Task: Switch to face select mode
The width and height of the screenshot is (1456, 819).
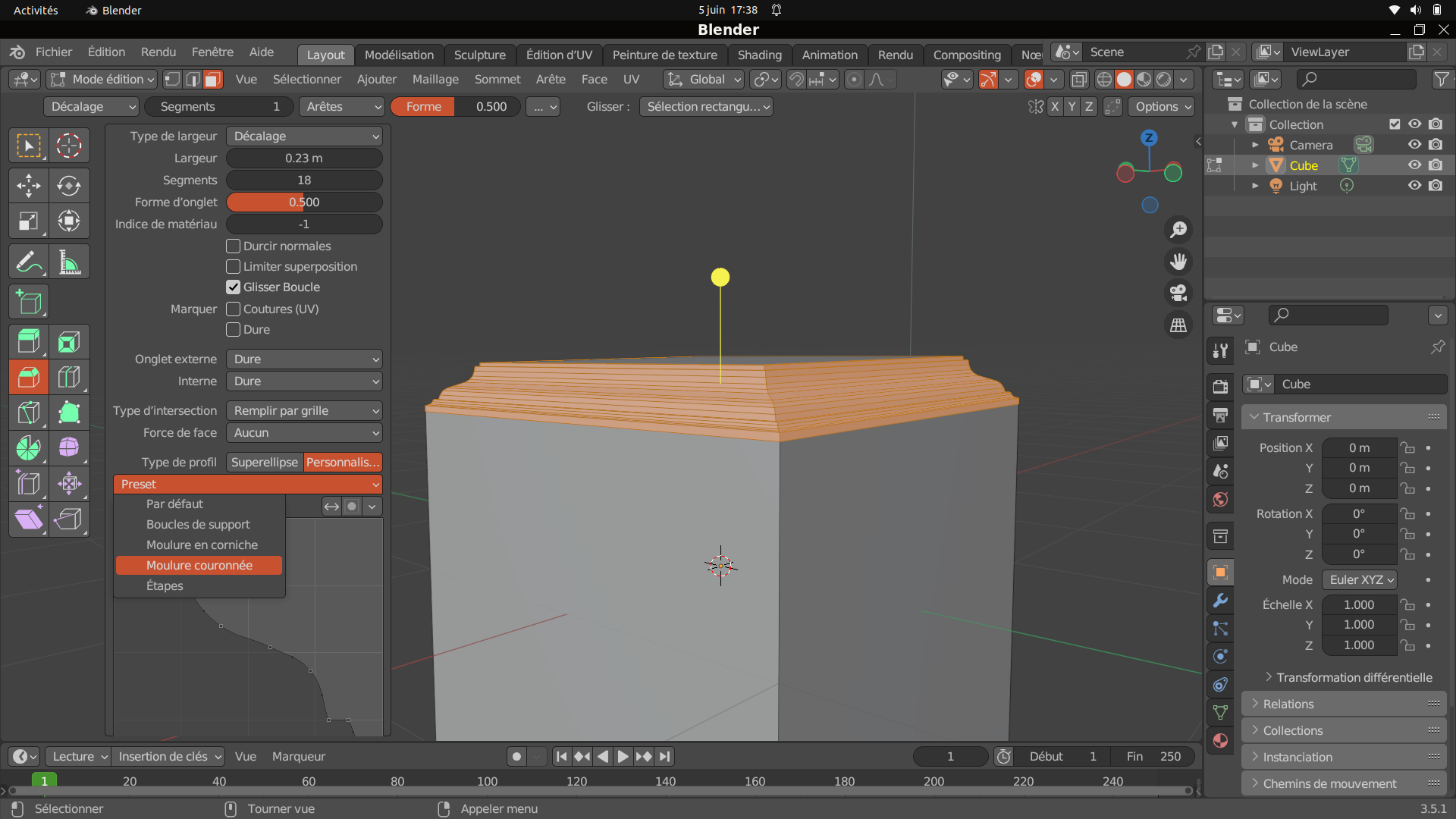Action: click(213, 80)
